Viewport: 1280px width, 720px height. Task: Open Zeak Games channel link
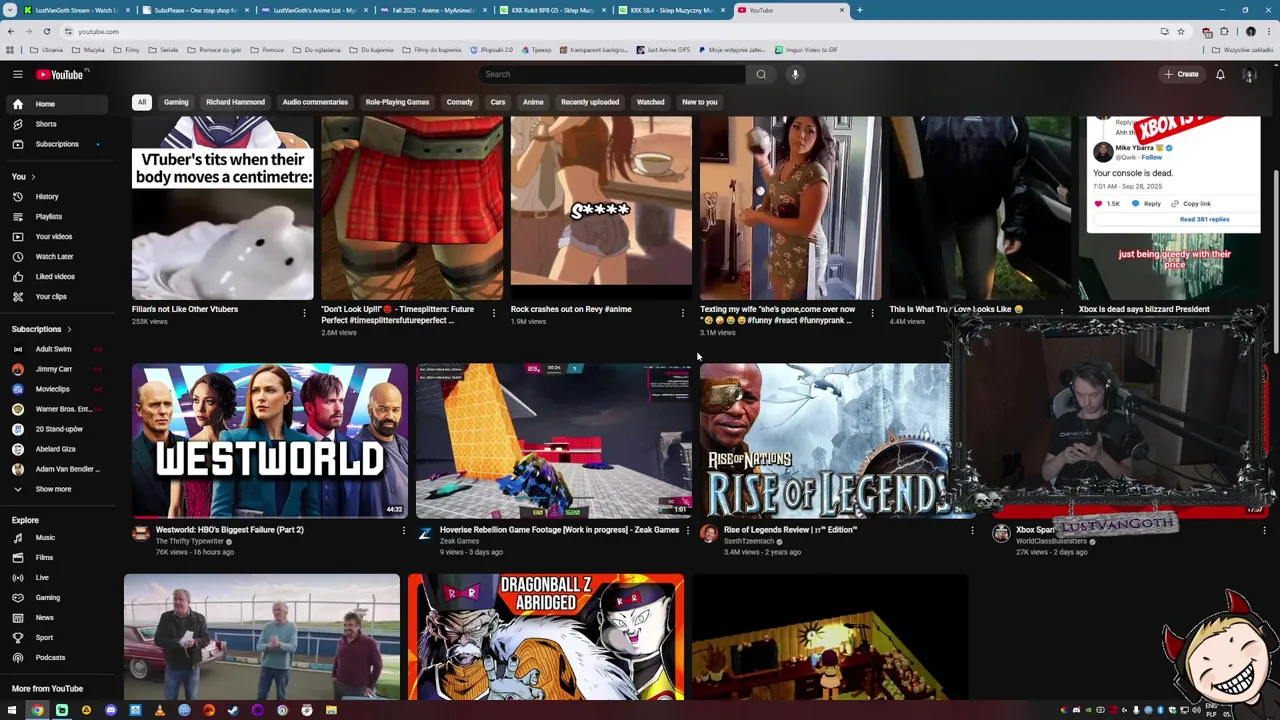click(x=459, y=542)
